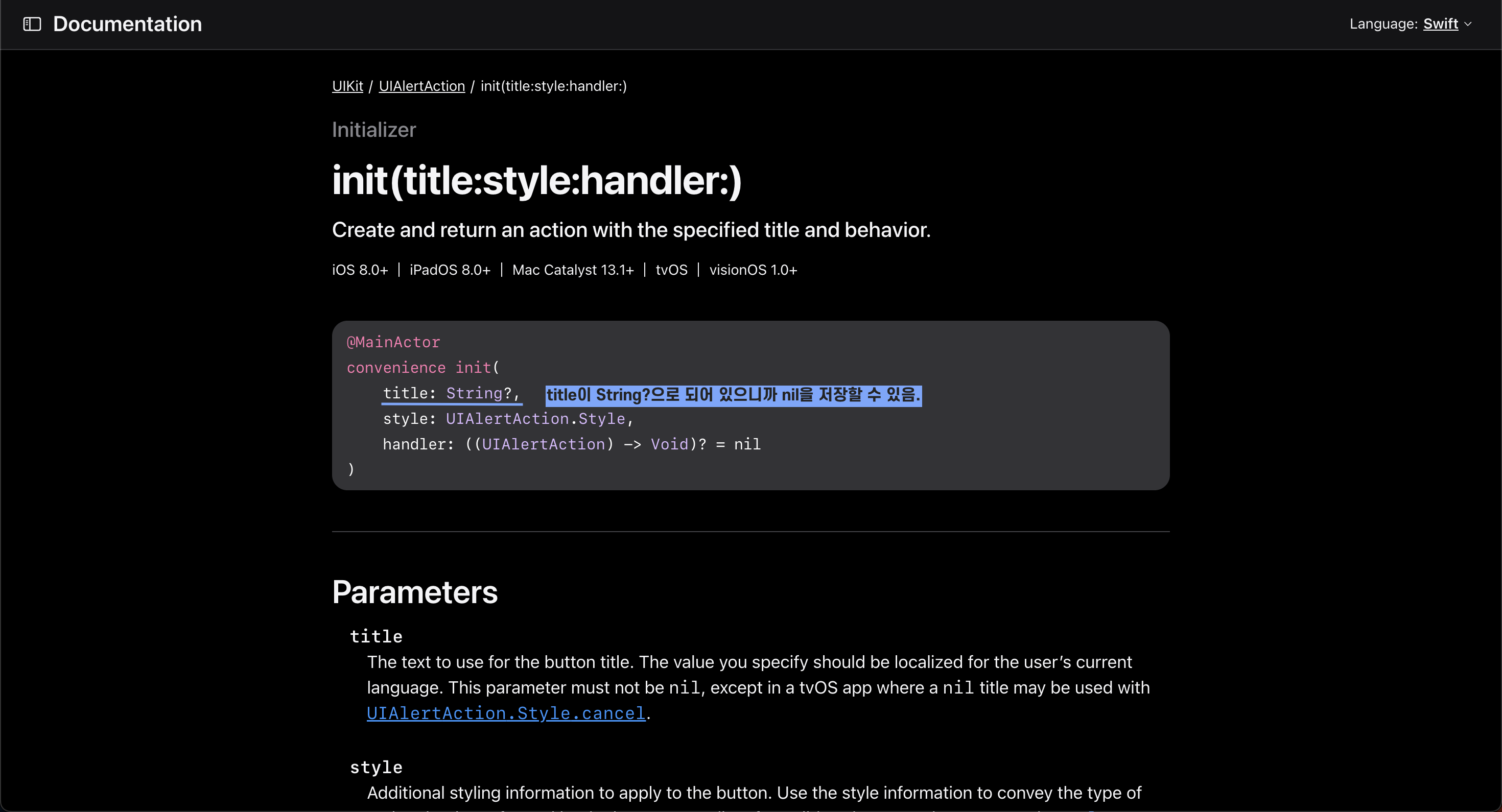The image size is (1502, 812).
Task: Open the UIKit breadcrumb link
Action: tap(347, 86)
